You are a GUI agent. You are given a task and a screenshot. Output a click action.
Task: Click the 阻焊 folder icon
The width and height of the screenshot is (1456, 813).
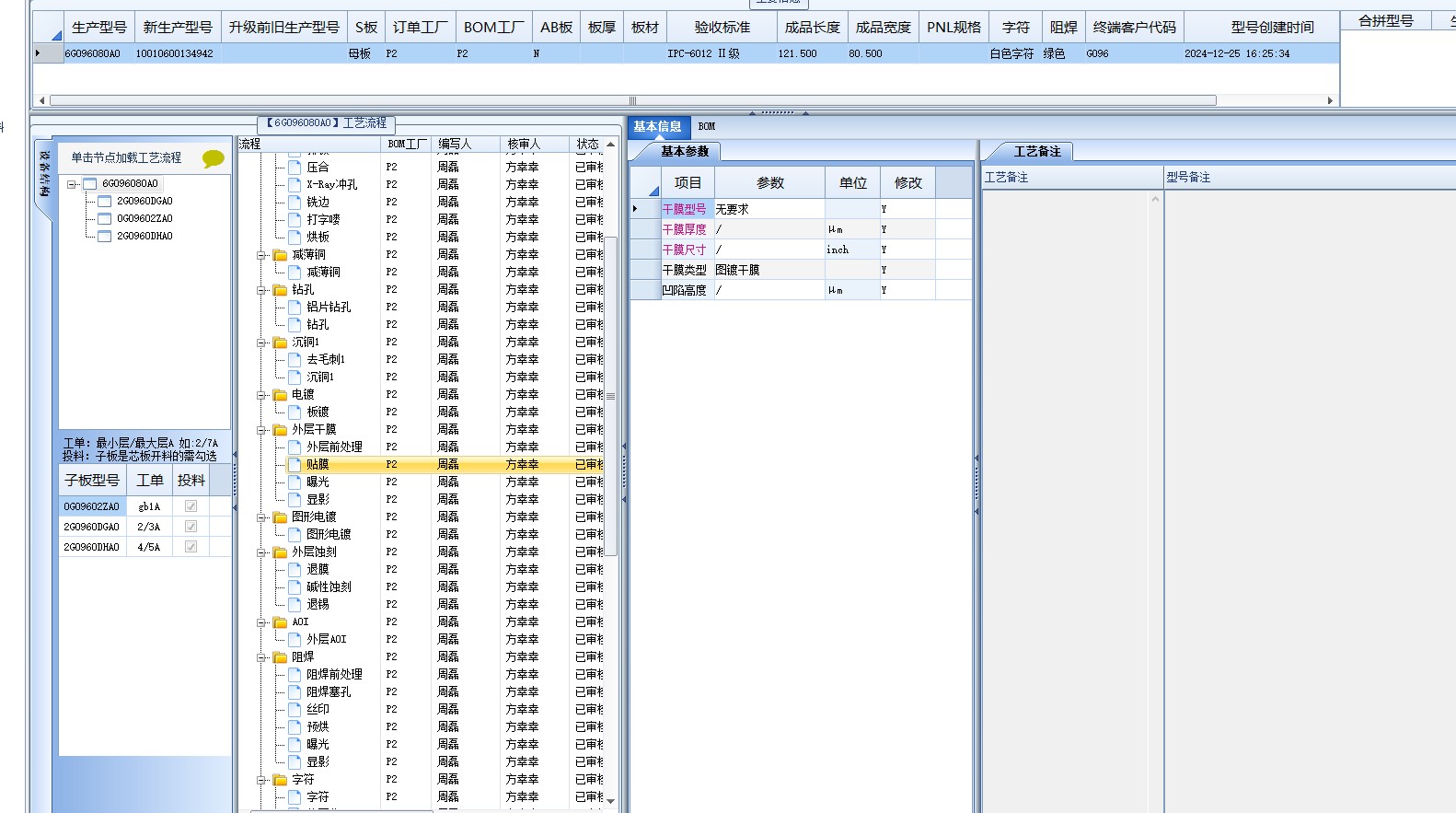280,657
